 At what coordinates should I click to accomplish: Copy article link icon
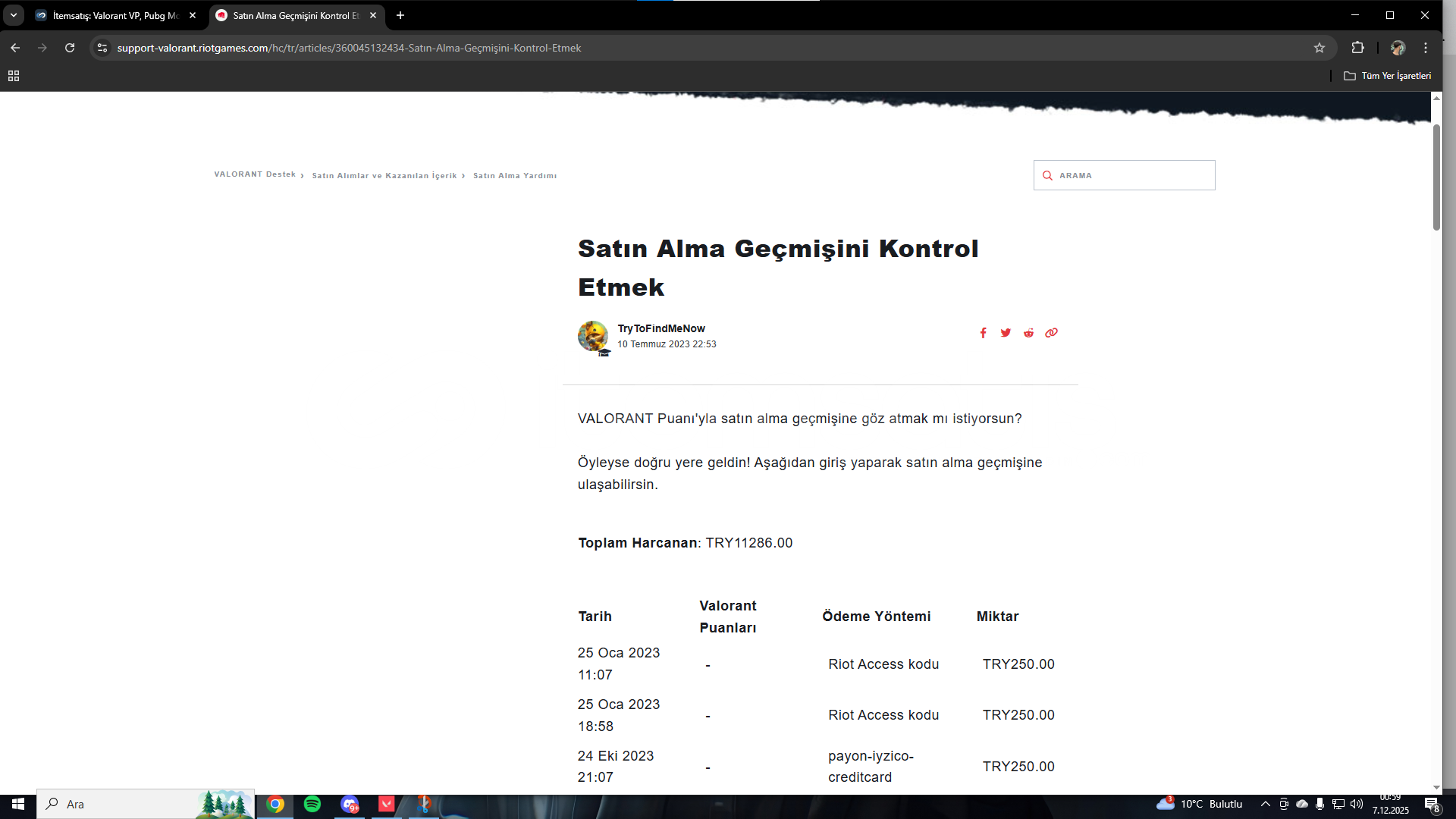tap(1051, 333)
